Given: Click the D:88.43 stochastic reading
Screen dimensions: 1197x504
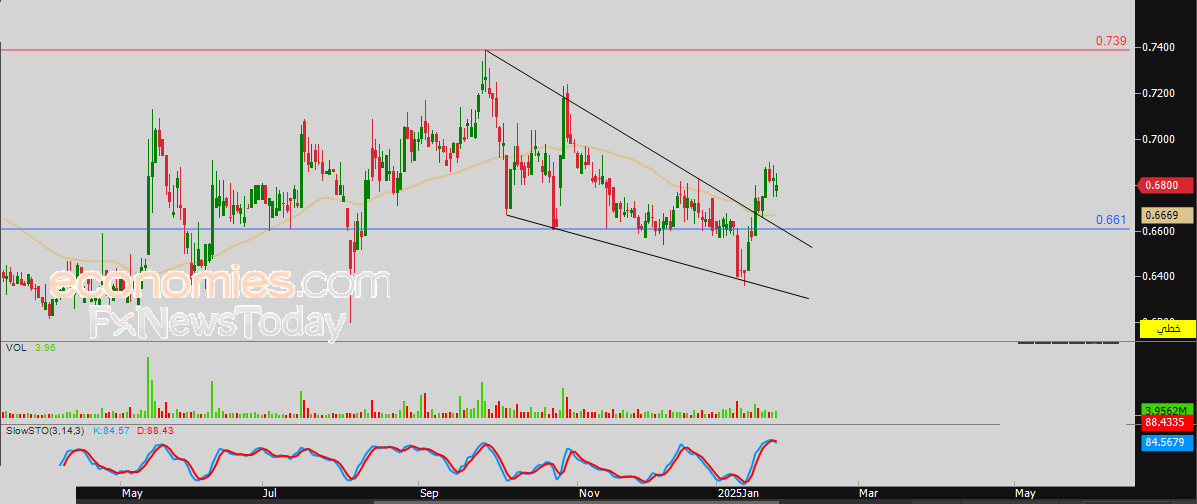Looking at the screenshot, I should (x=156, y=431).
